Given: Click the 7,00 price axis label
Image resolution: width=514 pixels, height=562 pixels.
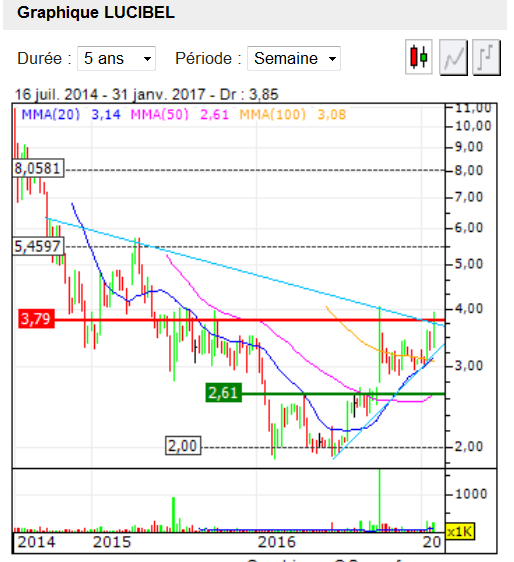Looking at the screenshot, I should click(x=469, y=197).
